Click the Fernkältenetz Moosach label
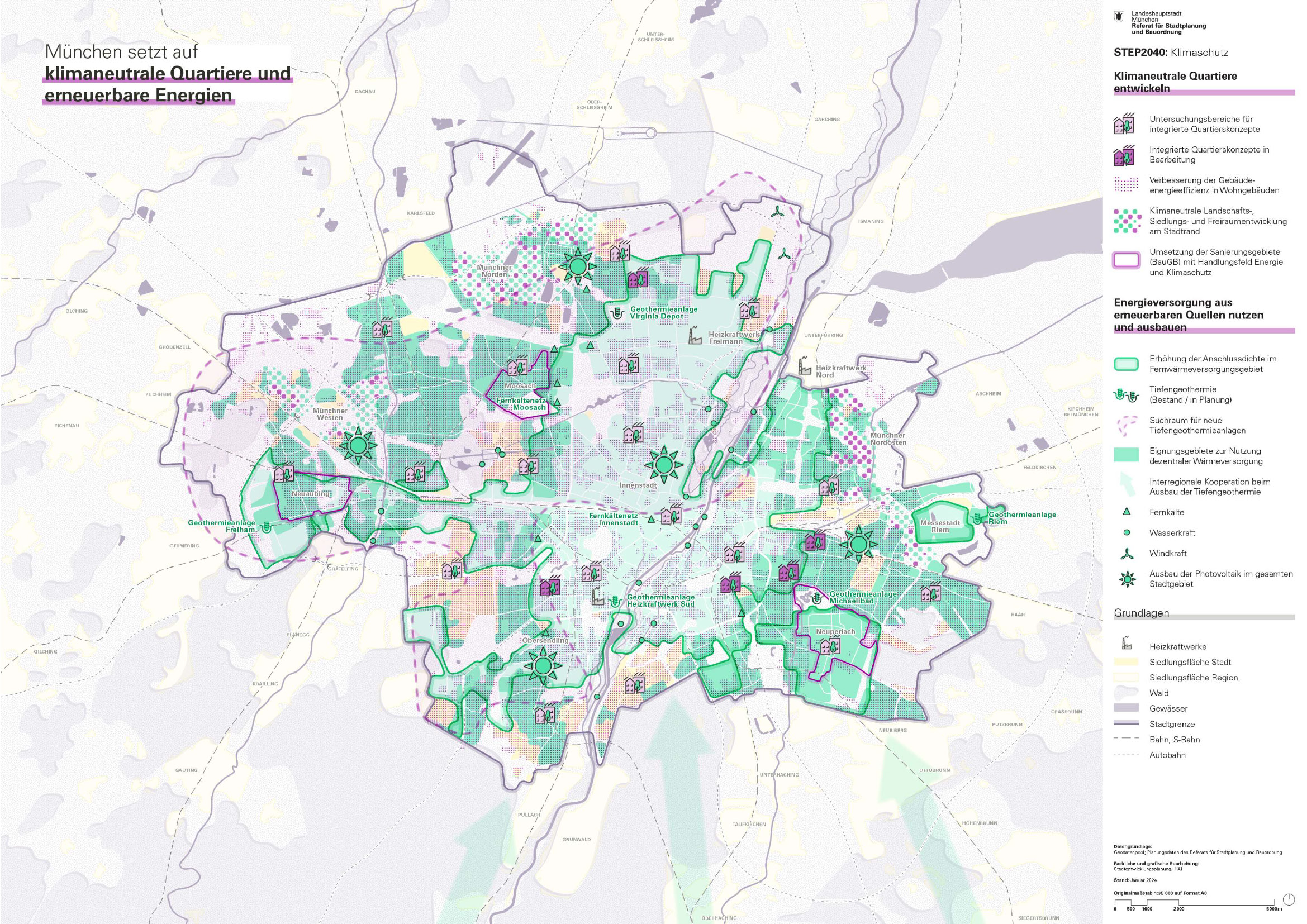The image size is (1307, 924). 521,403
